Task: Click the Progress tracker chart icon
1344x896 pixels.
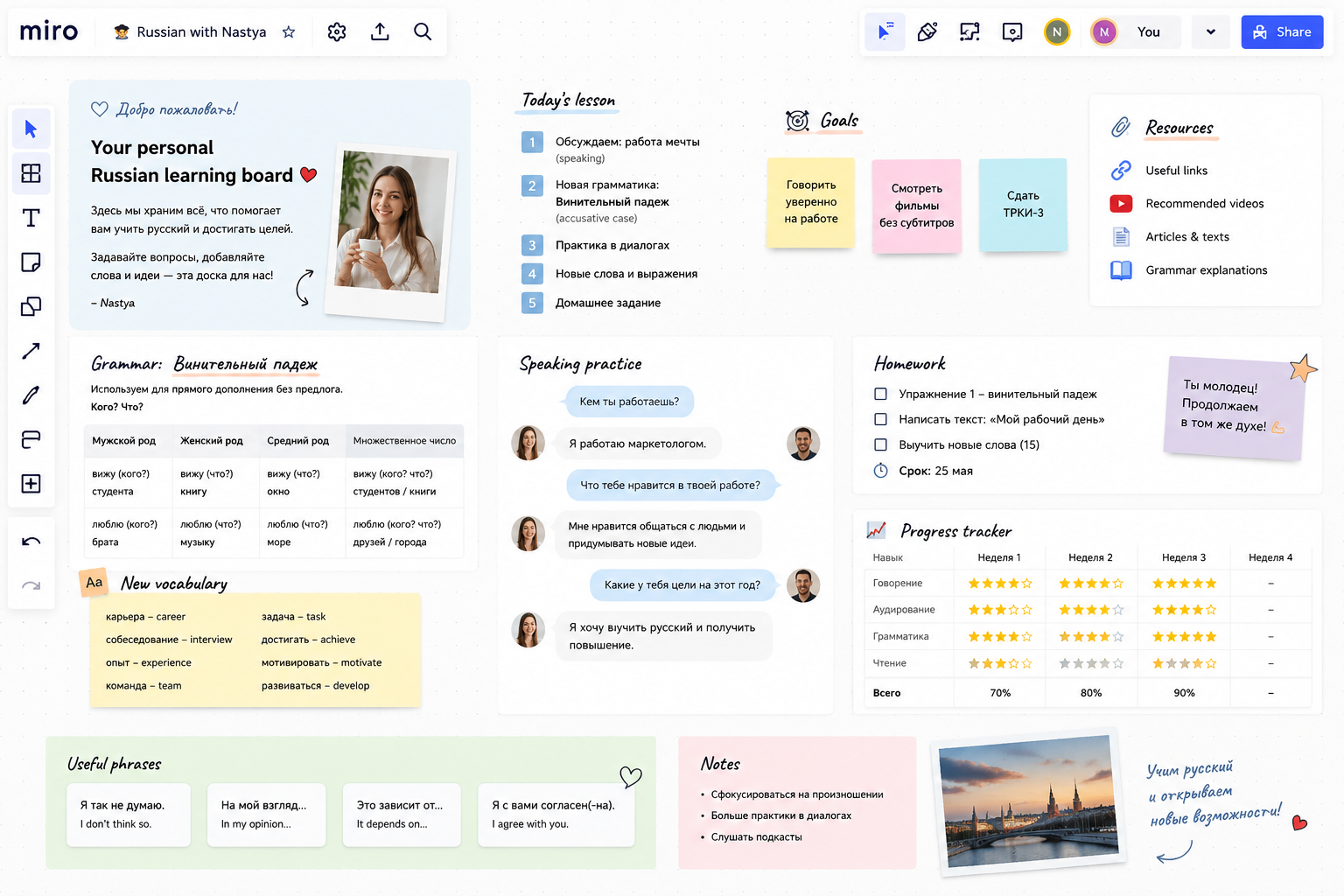Action: [876, 530]
